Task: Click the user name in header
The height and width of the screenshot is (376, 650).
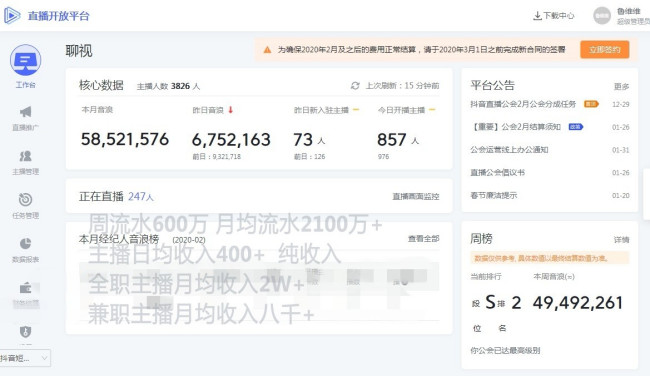Action: pos(628,11)
